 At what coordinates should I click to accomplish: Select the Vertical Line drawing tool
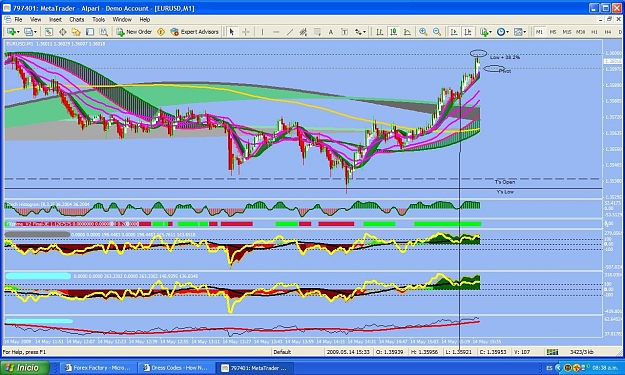262,32
